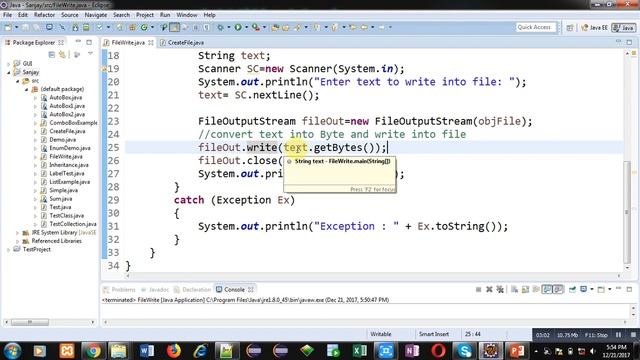Open the Navigate menu

pyautogui.click(x=96, y=15)
